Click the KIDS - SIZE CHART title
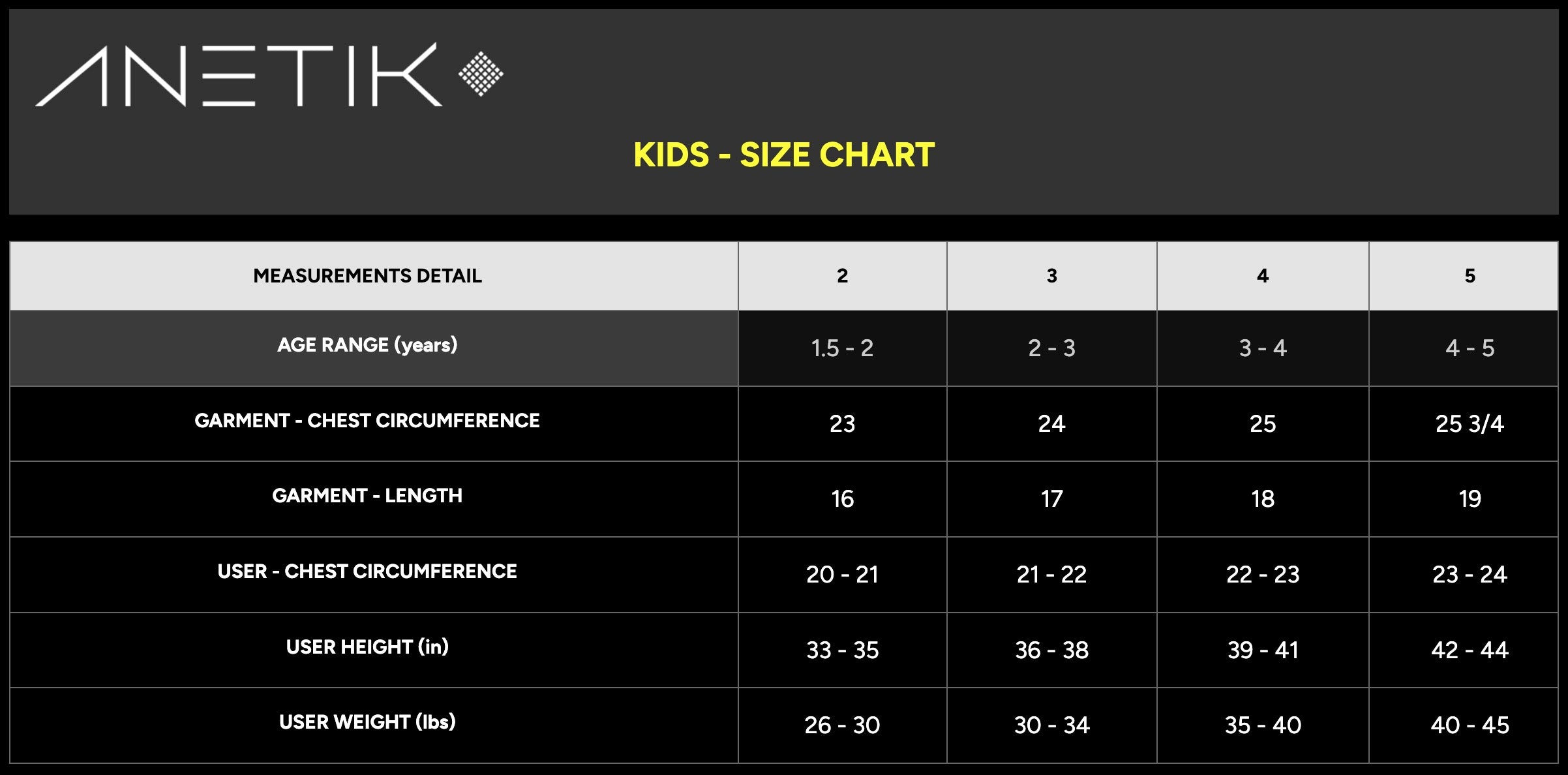 (784, 155)
